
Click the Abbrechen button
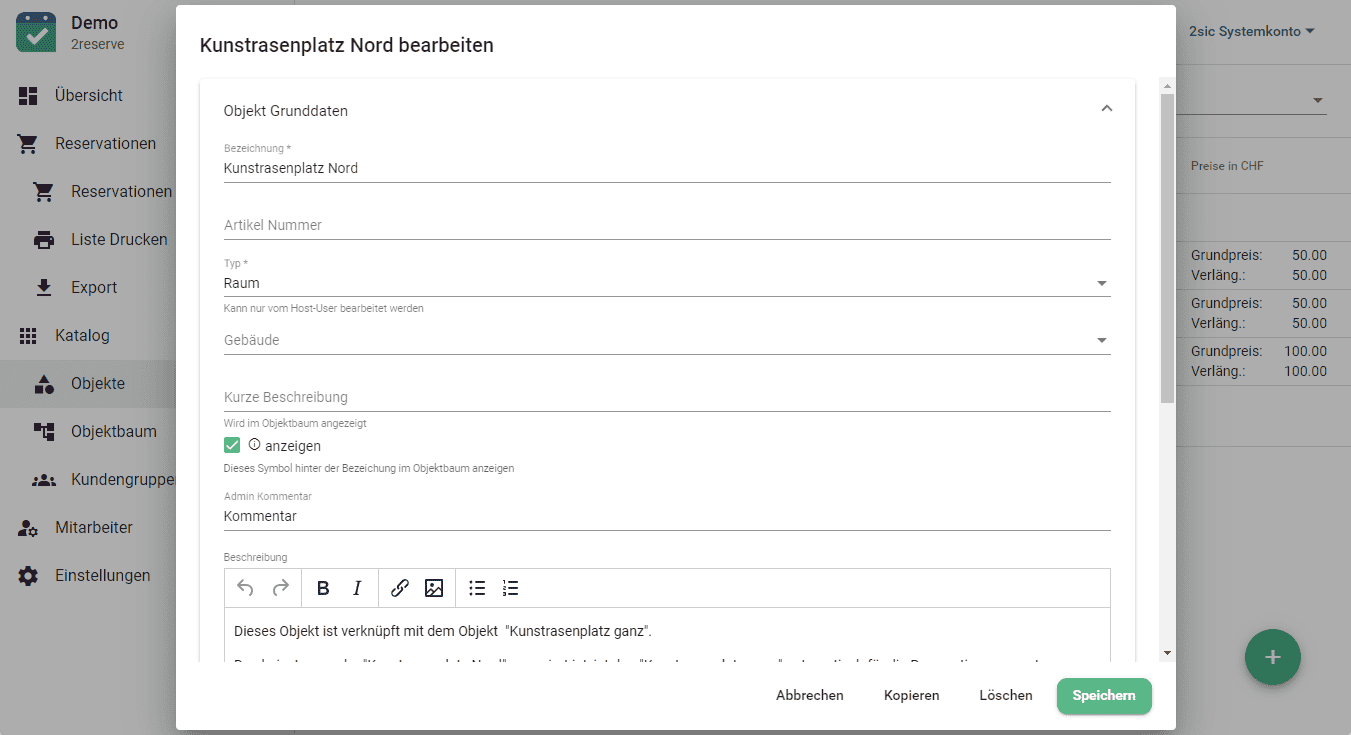tap(809, 695)
